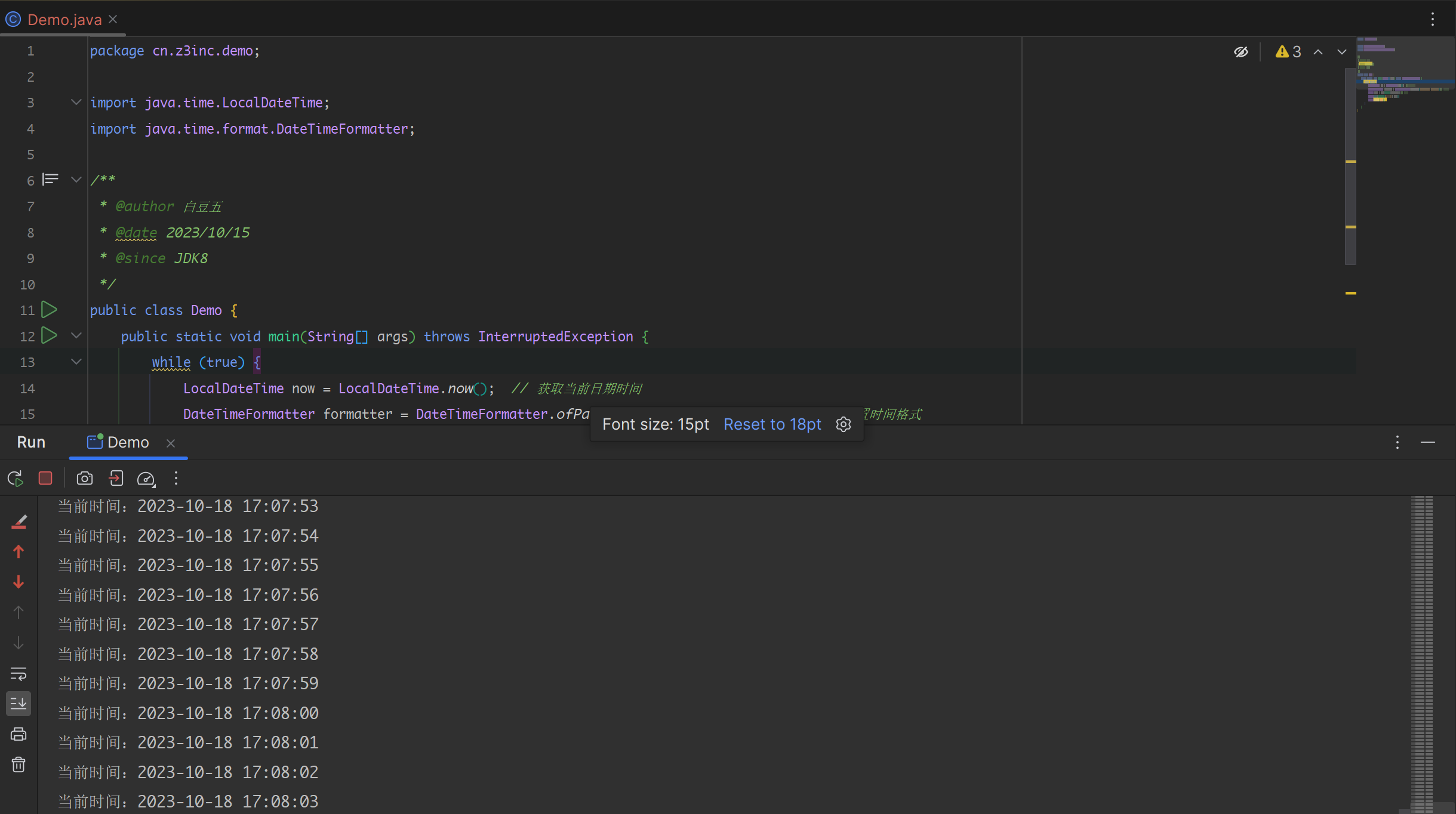
Task: Click the underlined while keyword on line 13
Action: pos(171,362)
